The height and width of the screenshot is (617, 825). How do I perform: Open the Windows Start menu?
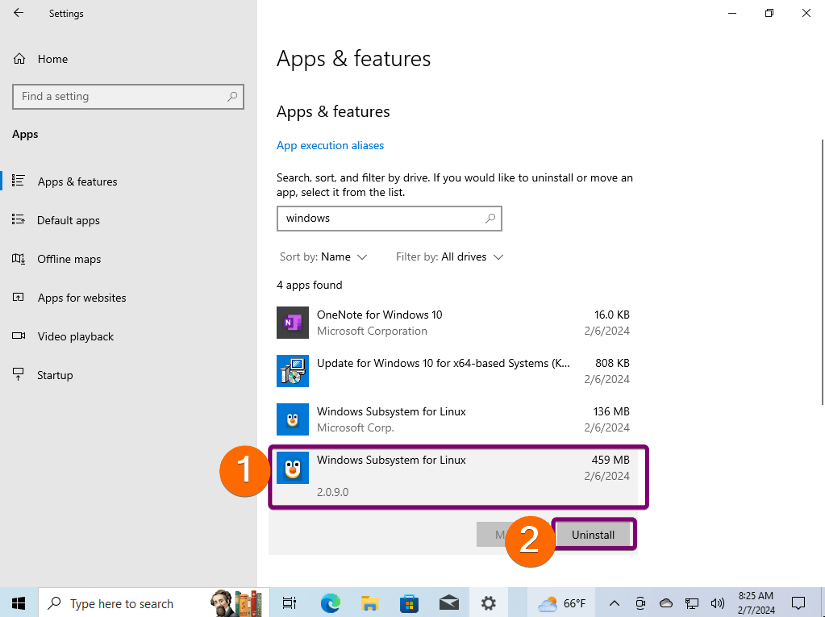coord(19,603)
